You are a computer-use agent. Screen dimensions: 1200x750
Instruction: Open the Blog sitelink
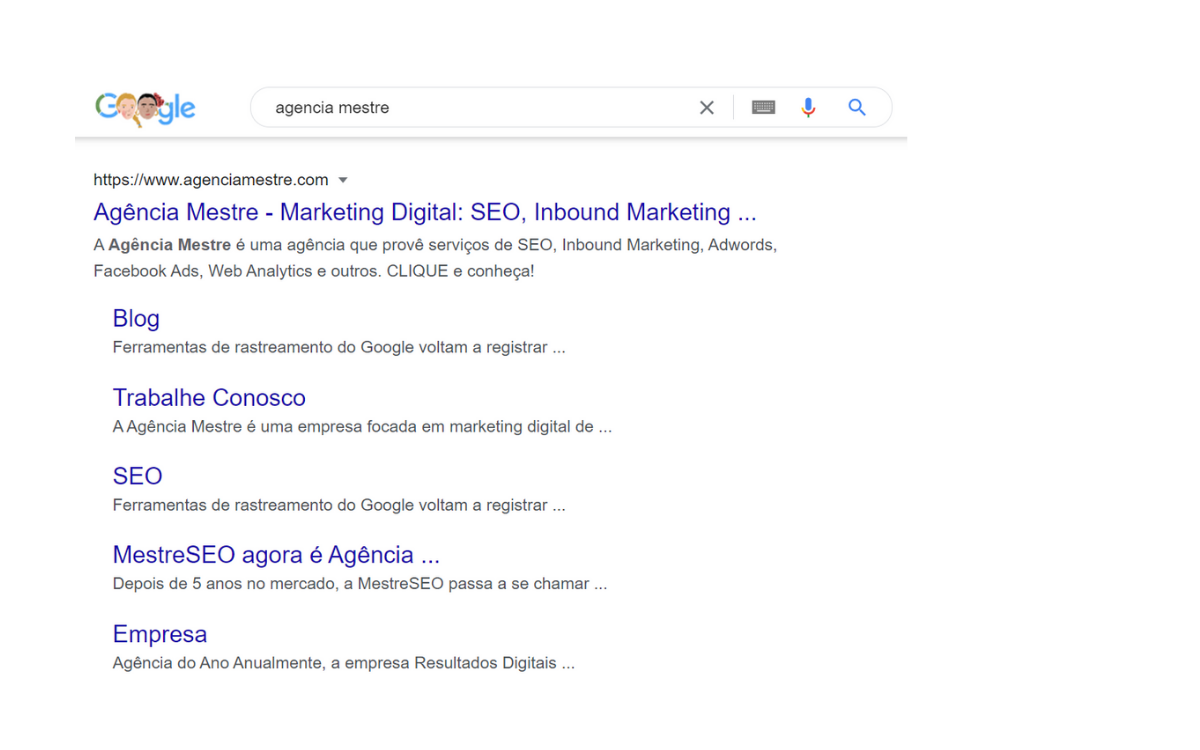[136, 318]
